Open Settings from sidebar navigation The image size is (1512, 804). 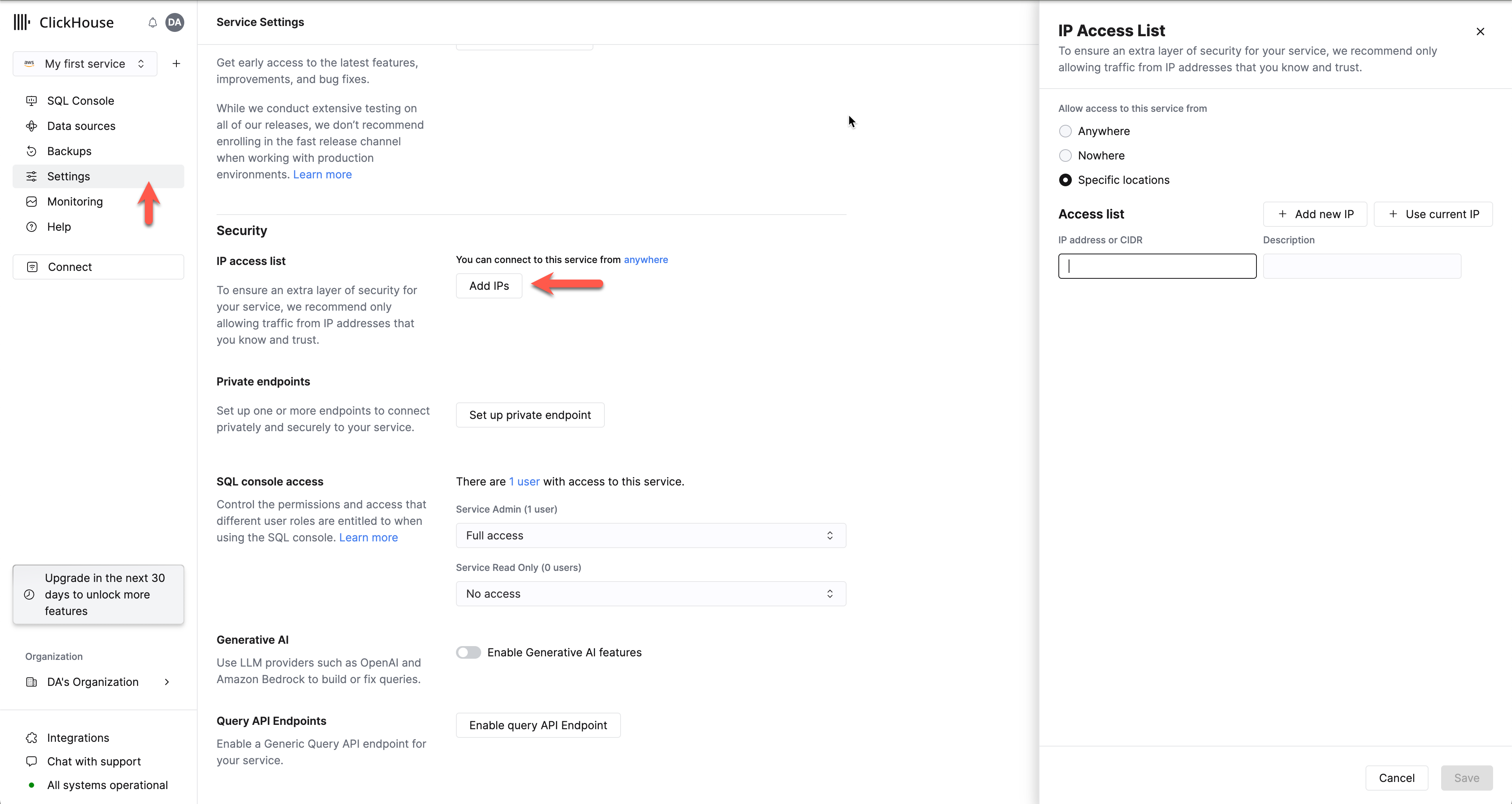(x=68, y=176)
